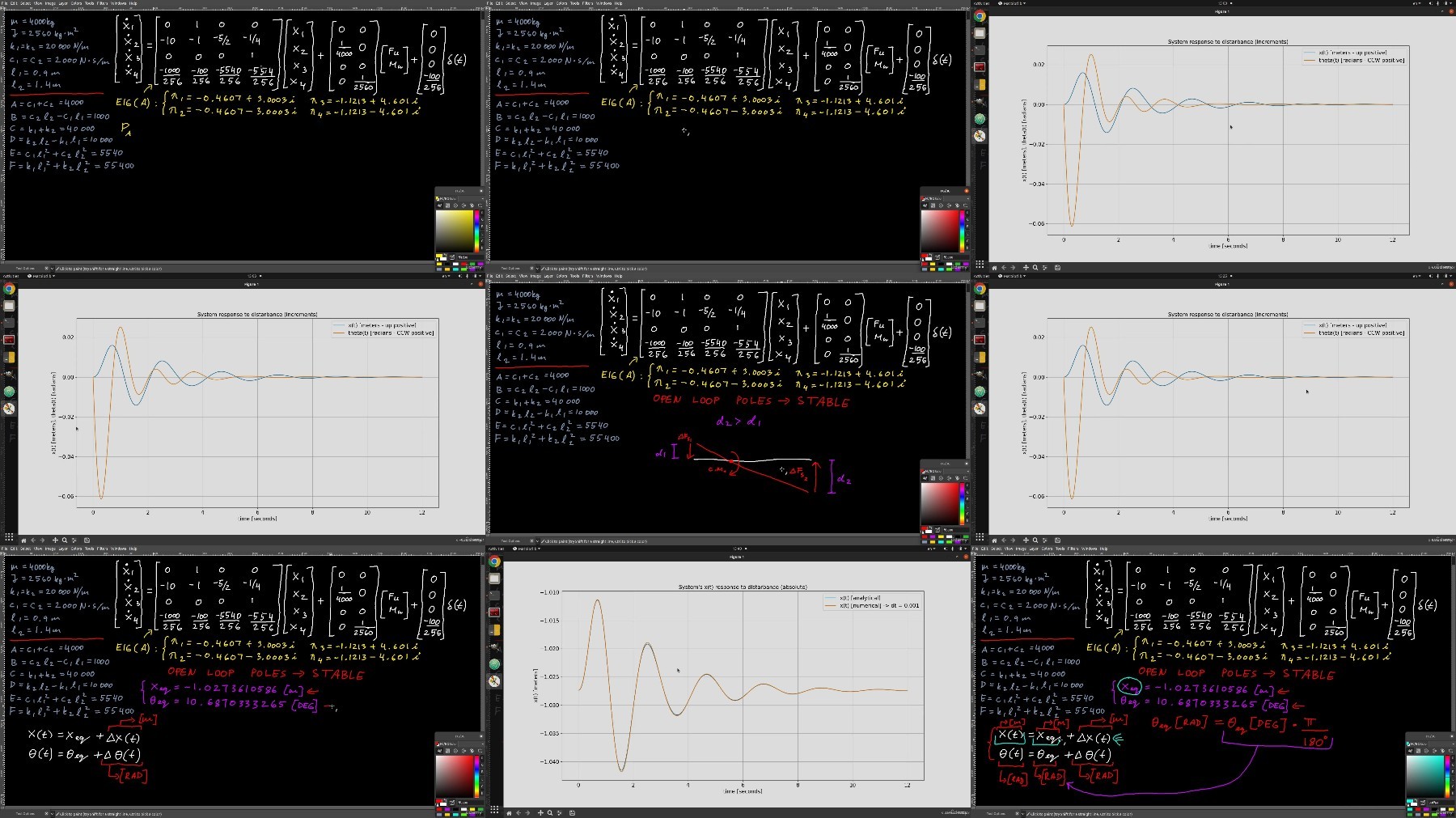This screenshot has width=1456, height=818.
Task: Click legend entry 'x(t) [analytical]'
Action: tap(860, 598)
